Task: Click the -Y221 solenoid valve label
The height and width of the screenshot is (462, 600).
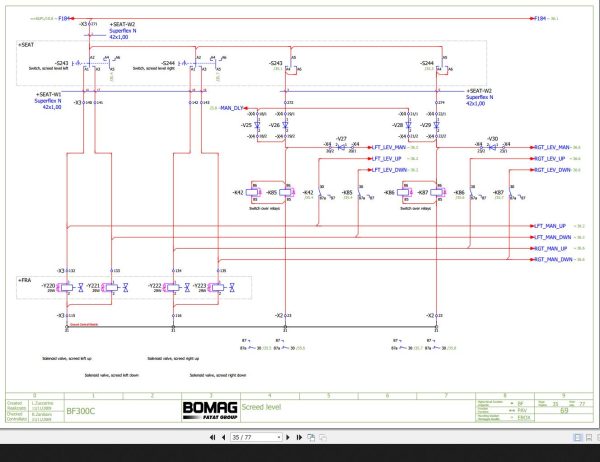Action: pos(93,286)
